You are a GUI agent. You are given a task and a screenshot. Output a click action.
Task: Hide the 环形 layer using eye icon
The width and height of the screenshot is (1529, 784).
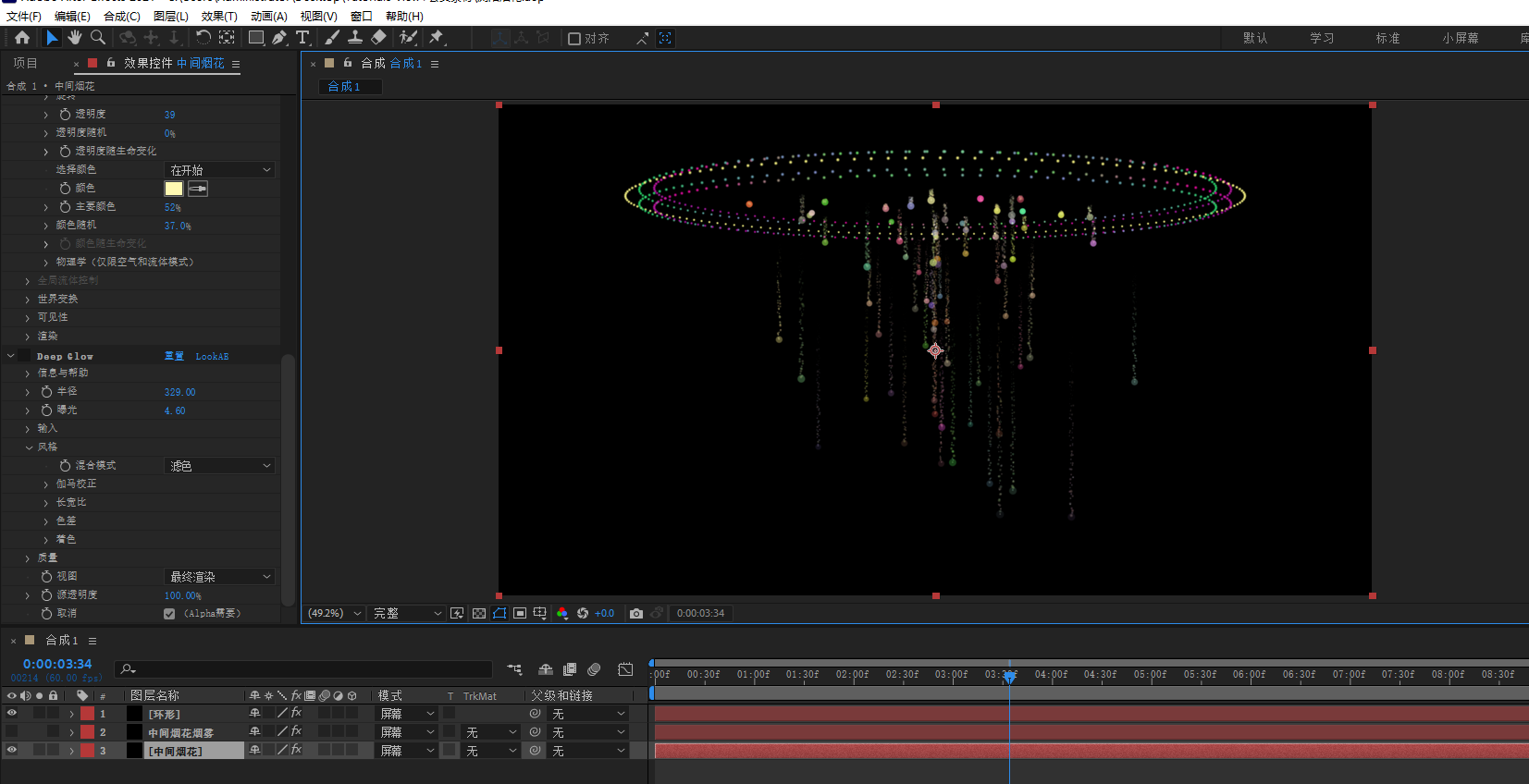click(x=12, y=713)
